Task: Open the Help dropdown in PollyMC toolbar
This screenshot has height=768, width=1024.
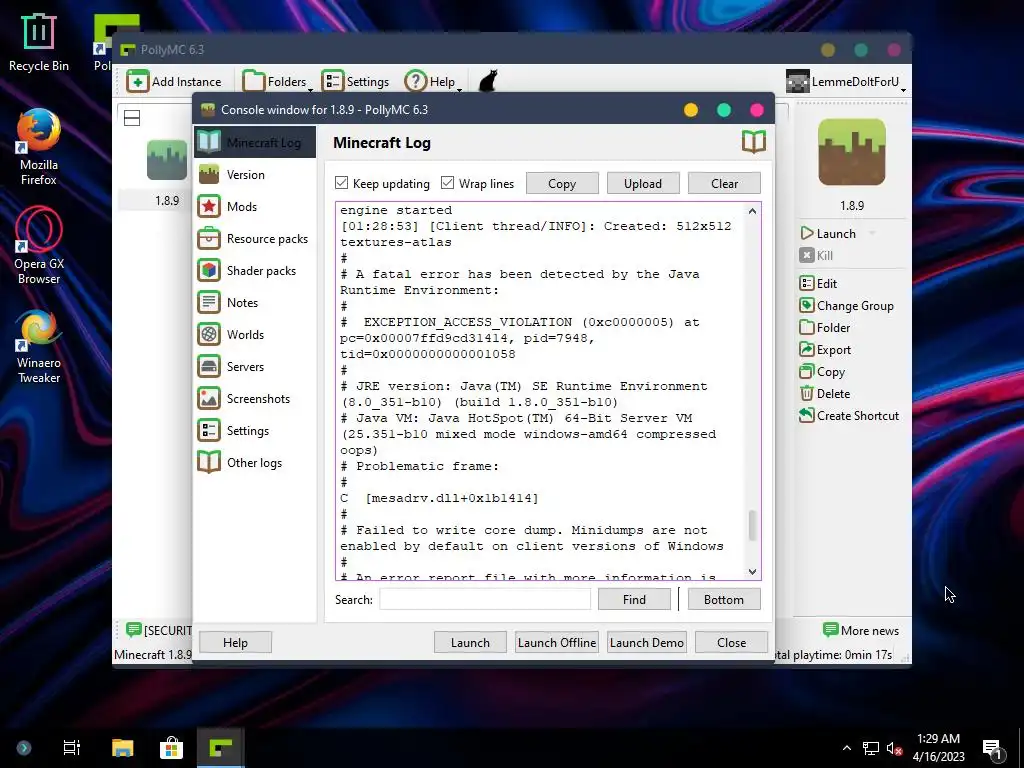Action: point(433,82)
